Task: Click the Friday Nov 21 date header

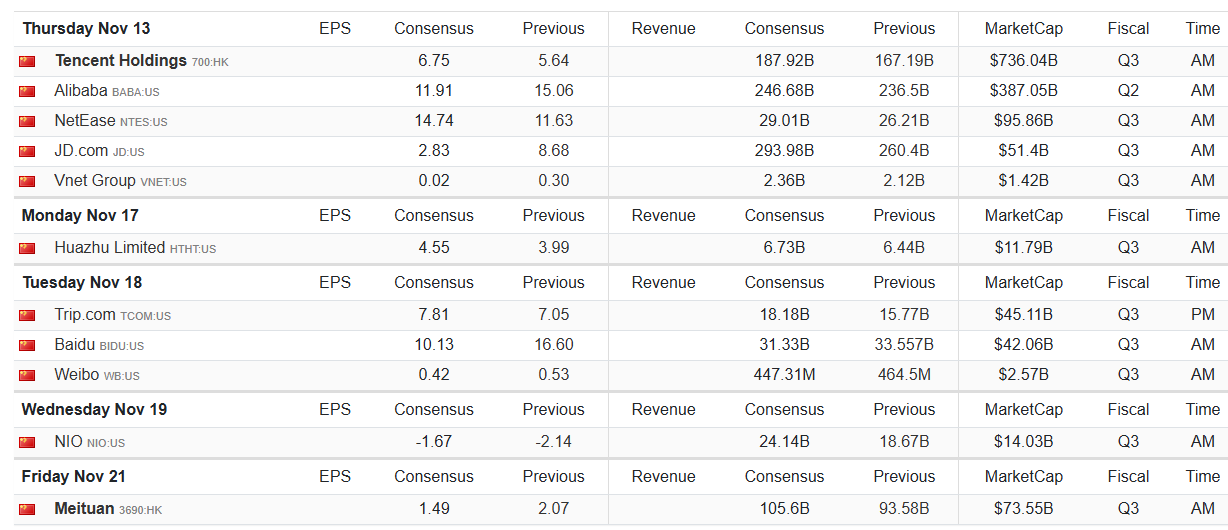Action: pos(73,476)
